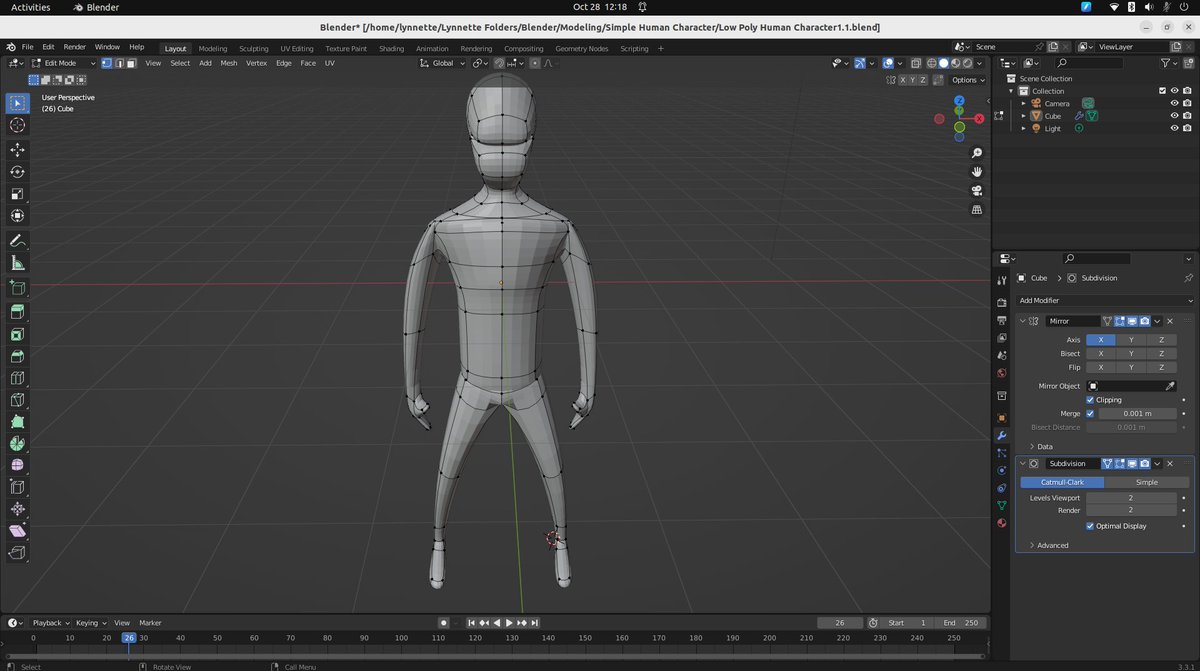Click the Add Modifier button

click(1104, 300)
